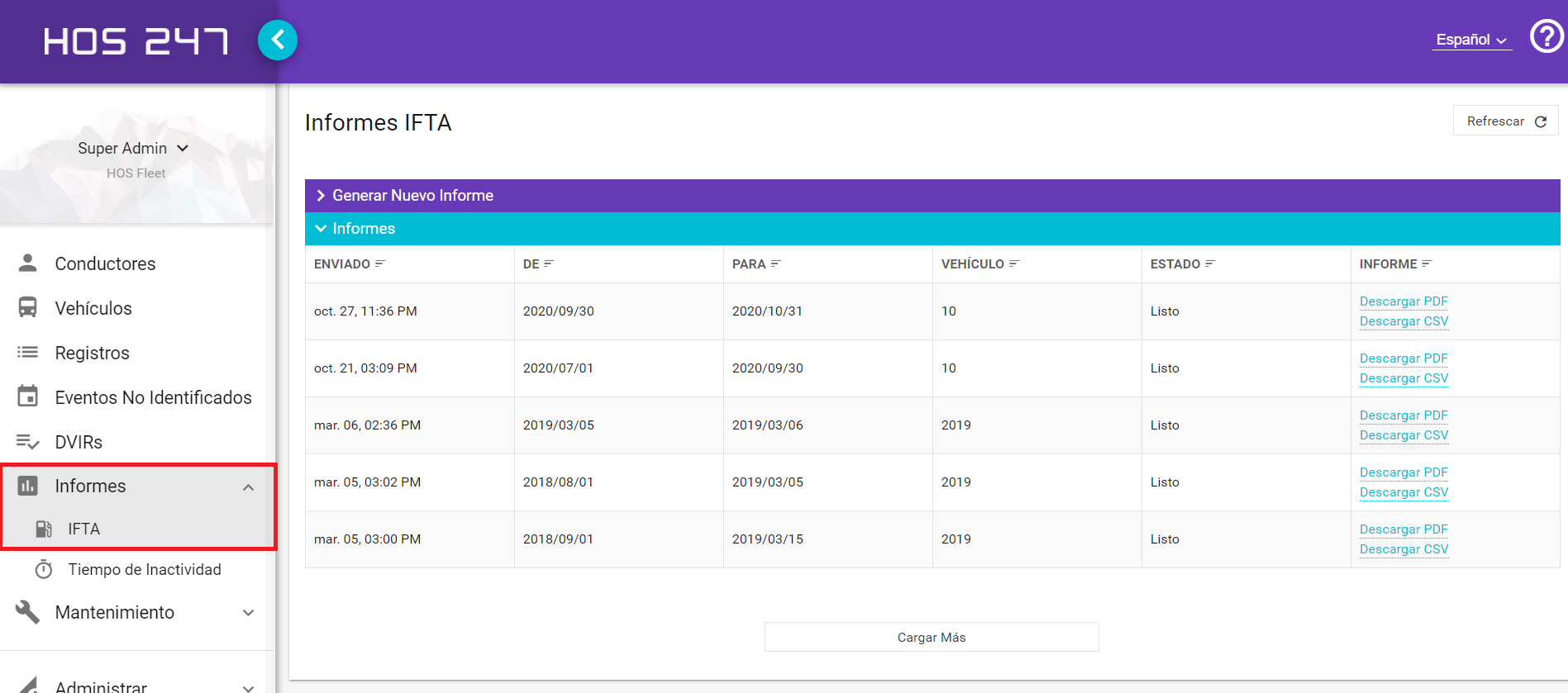Click the Tiempo de Inactividad stopwatch icon
1568x693 pixels.
(44, 569)
